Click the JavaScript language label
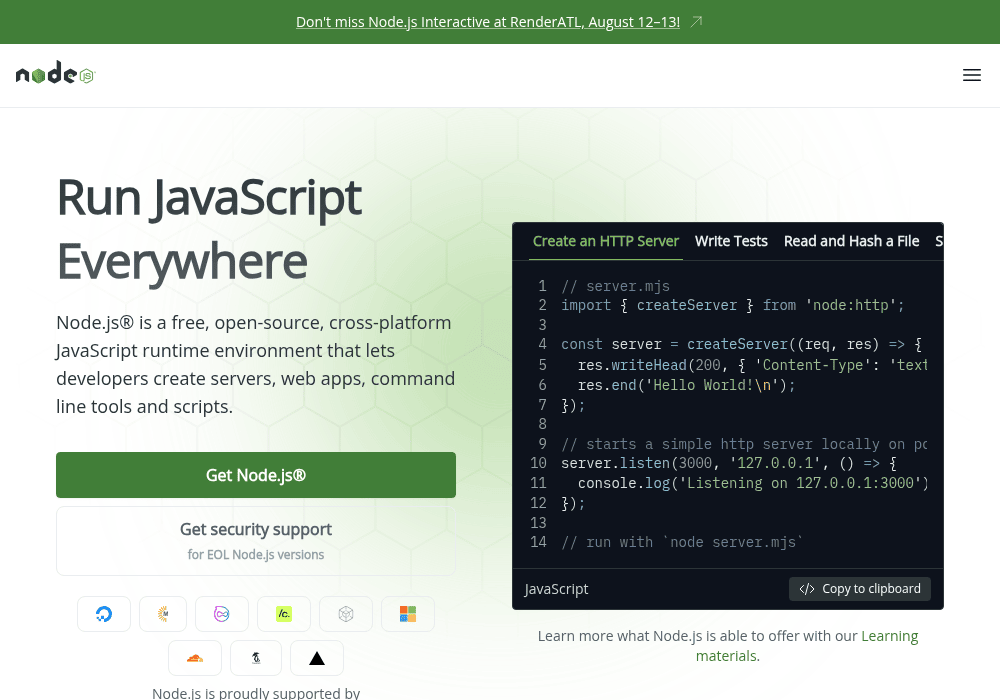Viewport: 1000px width, 700px height. (x=556, y=589)
